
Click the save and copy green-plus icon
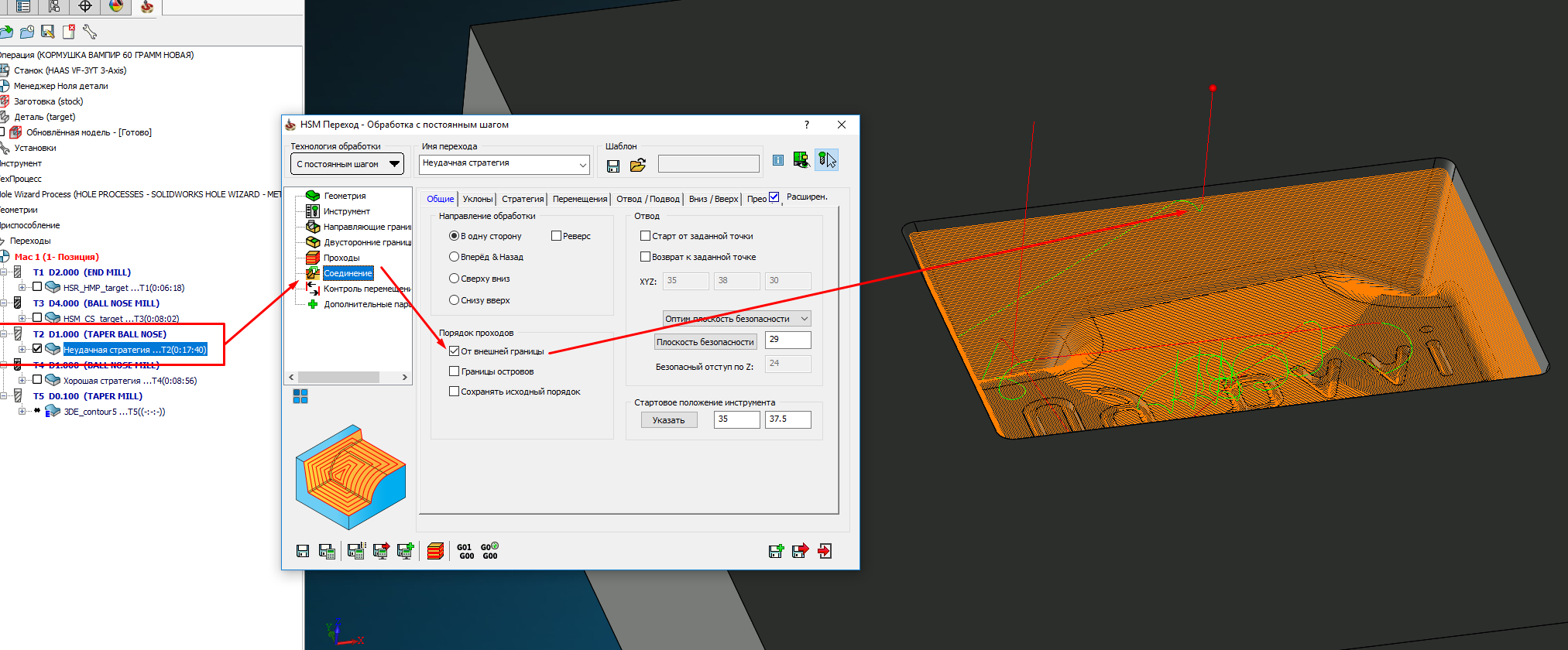coord(776,551)
